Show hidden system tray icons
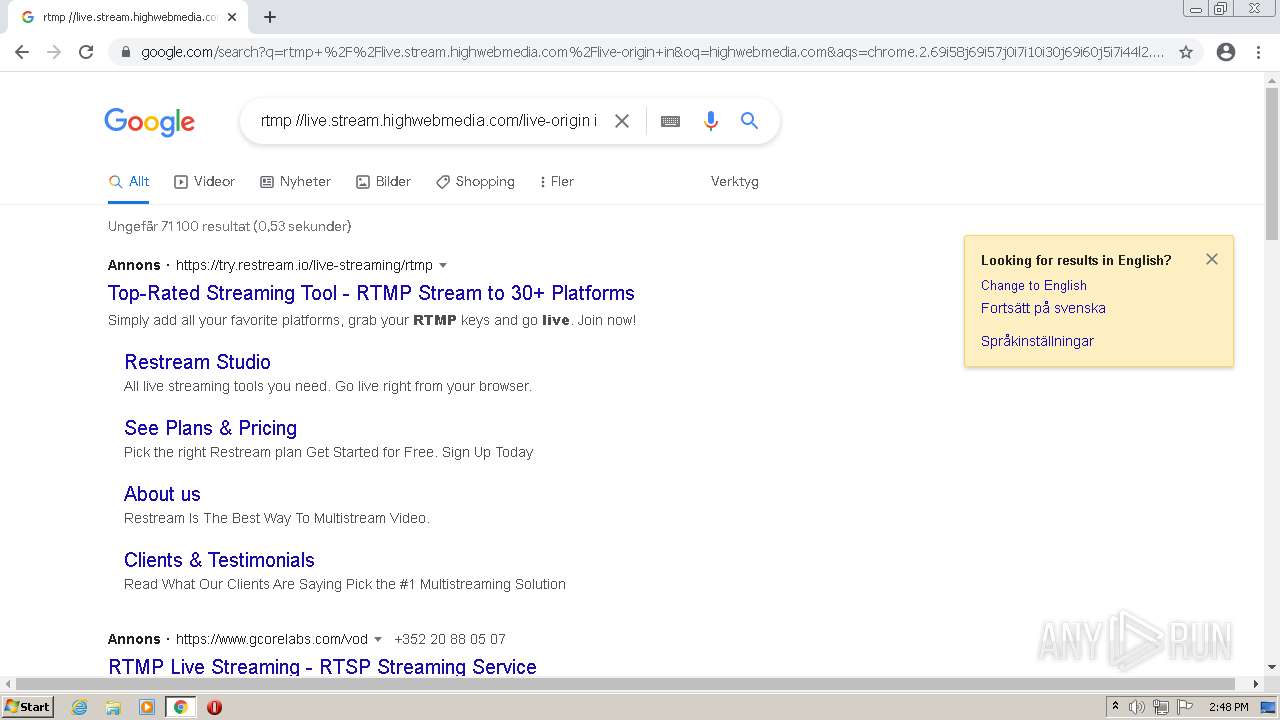 click(x=1115, y=707)
